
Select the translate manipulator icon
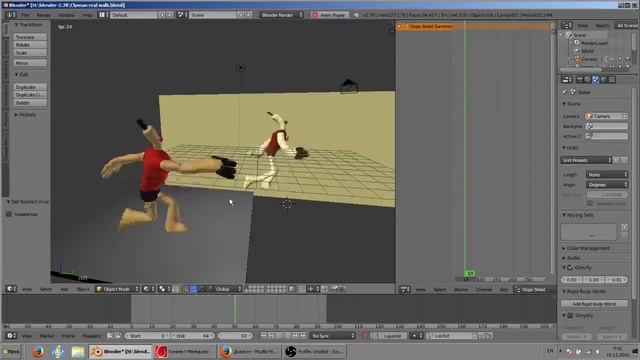194,289
